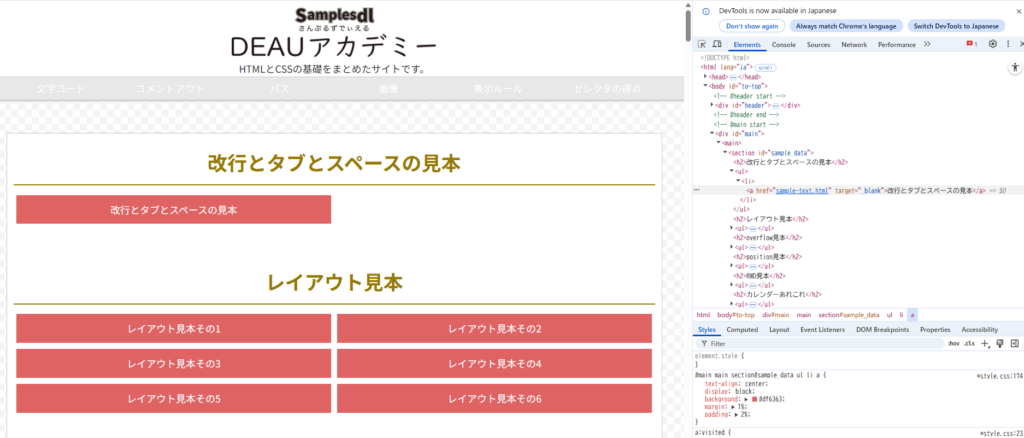This screenshot has height=438, width=1024.
Task: Toggle the .cls element classes panel
Action: pyautogui.click(x=969, y=343)
